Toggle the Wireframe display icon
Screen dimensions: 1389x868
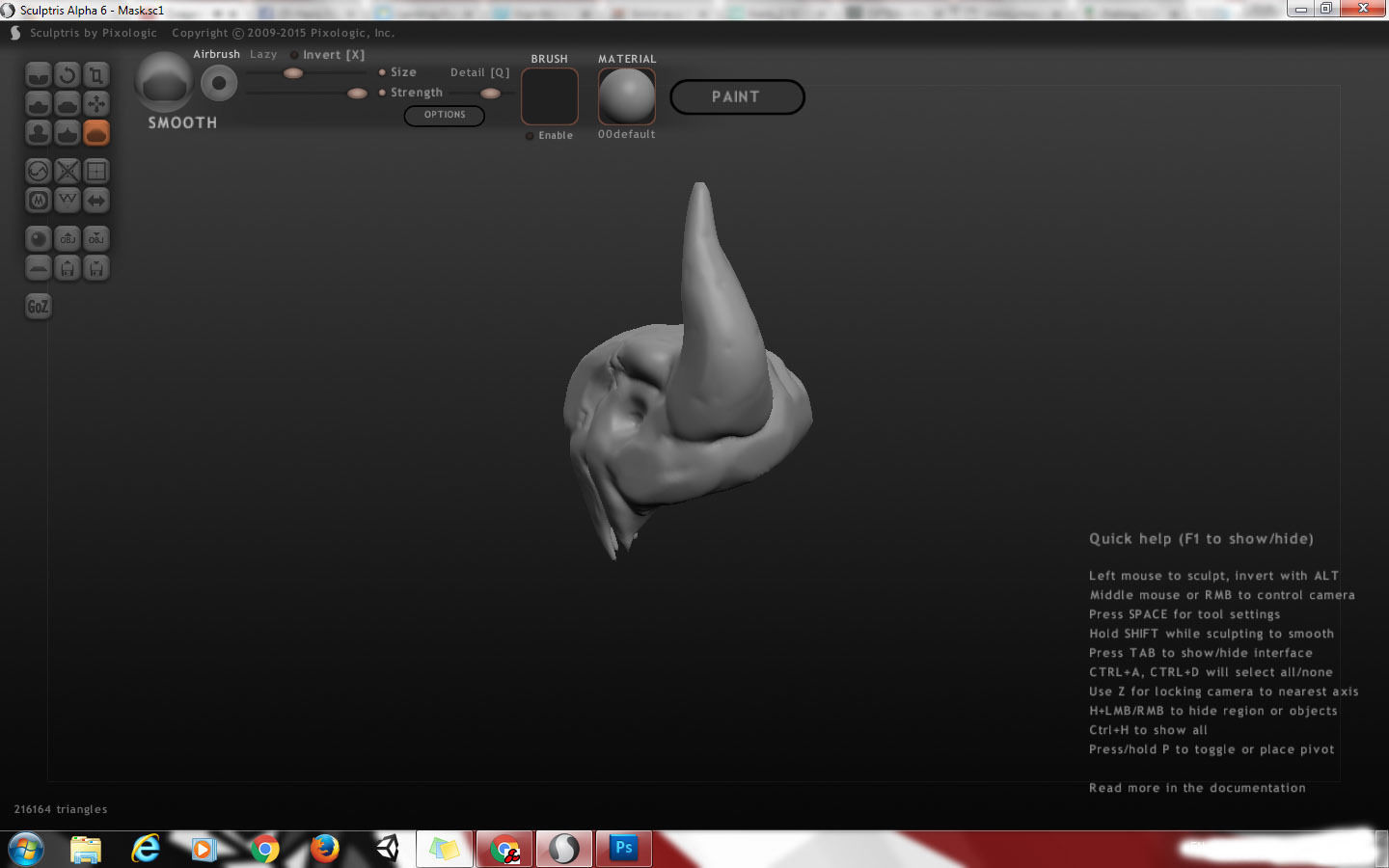[68, 200]
